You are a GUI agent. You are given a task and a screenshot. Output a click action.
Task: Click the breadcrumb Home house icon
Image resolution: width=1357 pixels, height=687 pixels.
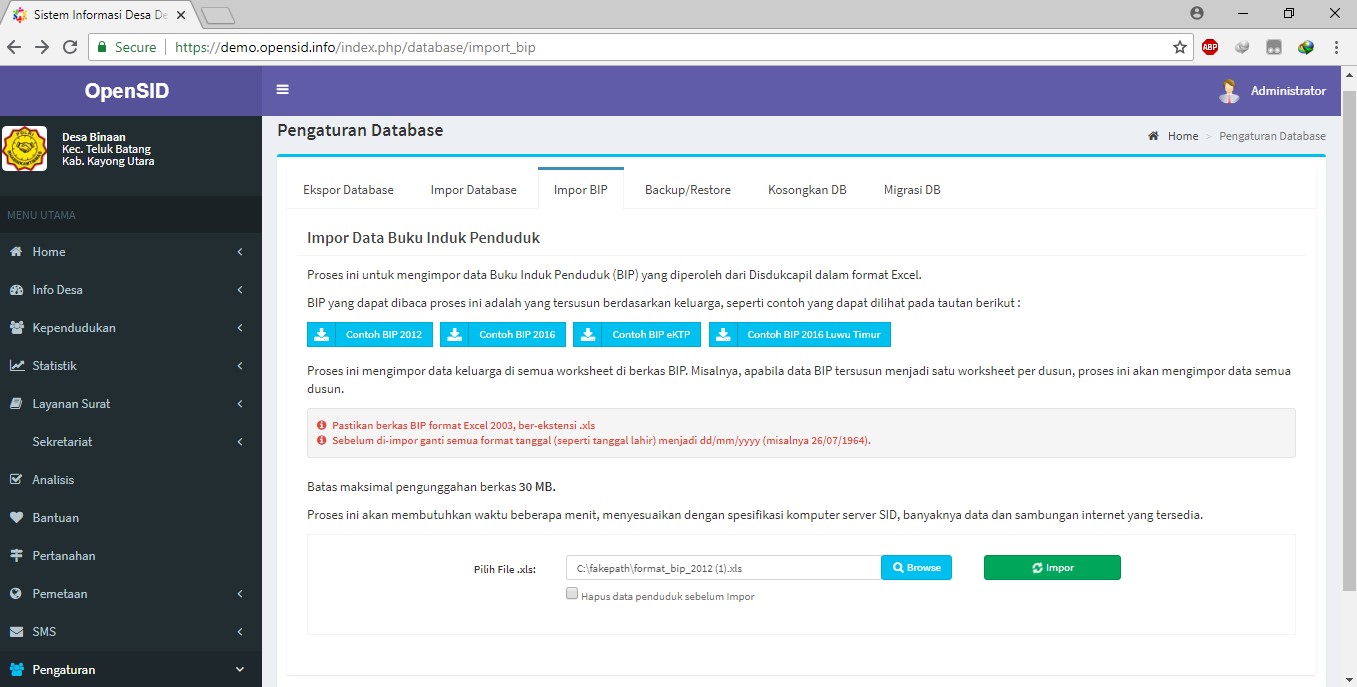1154,136
